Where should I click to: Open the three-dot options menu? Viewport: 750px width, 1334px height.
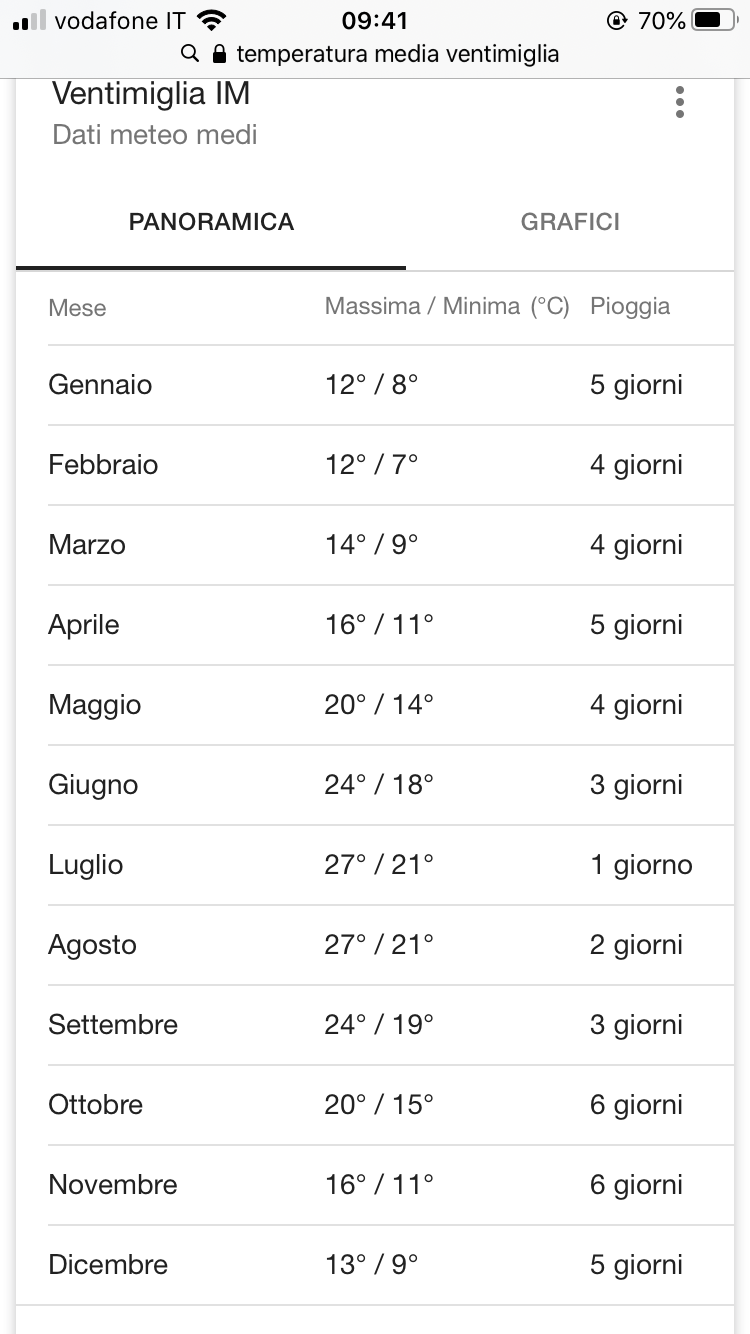(x=680, y=102)
